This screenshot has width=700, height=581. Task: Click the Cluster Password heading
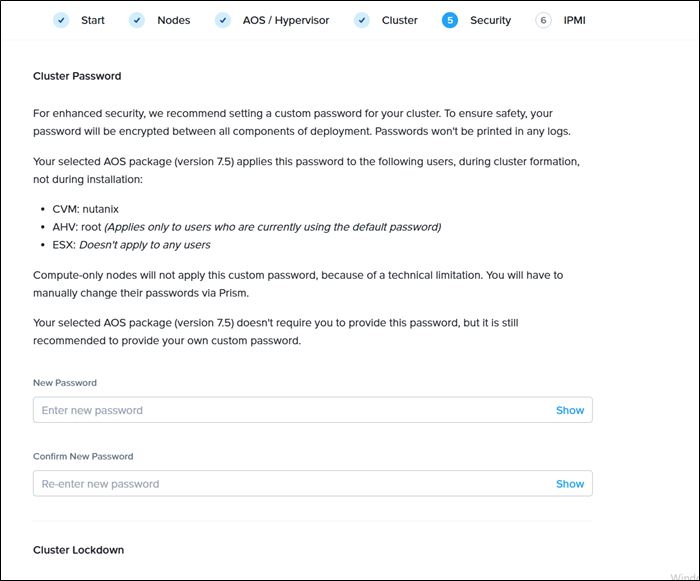pos(77,76)
